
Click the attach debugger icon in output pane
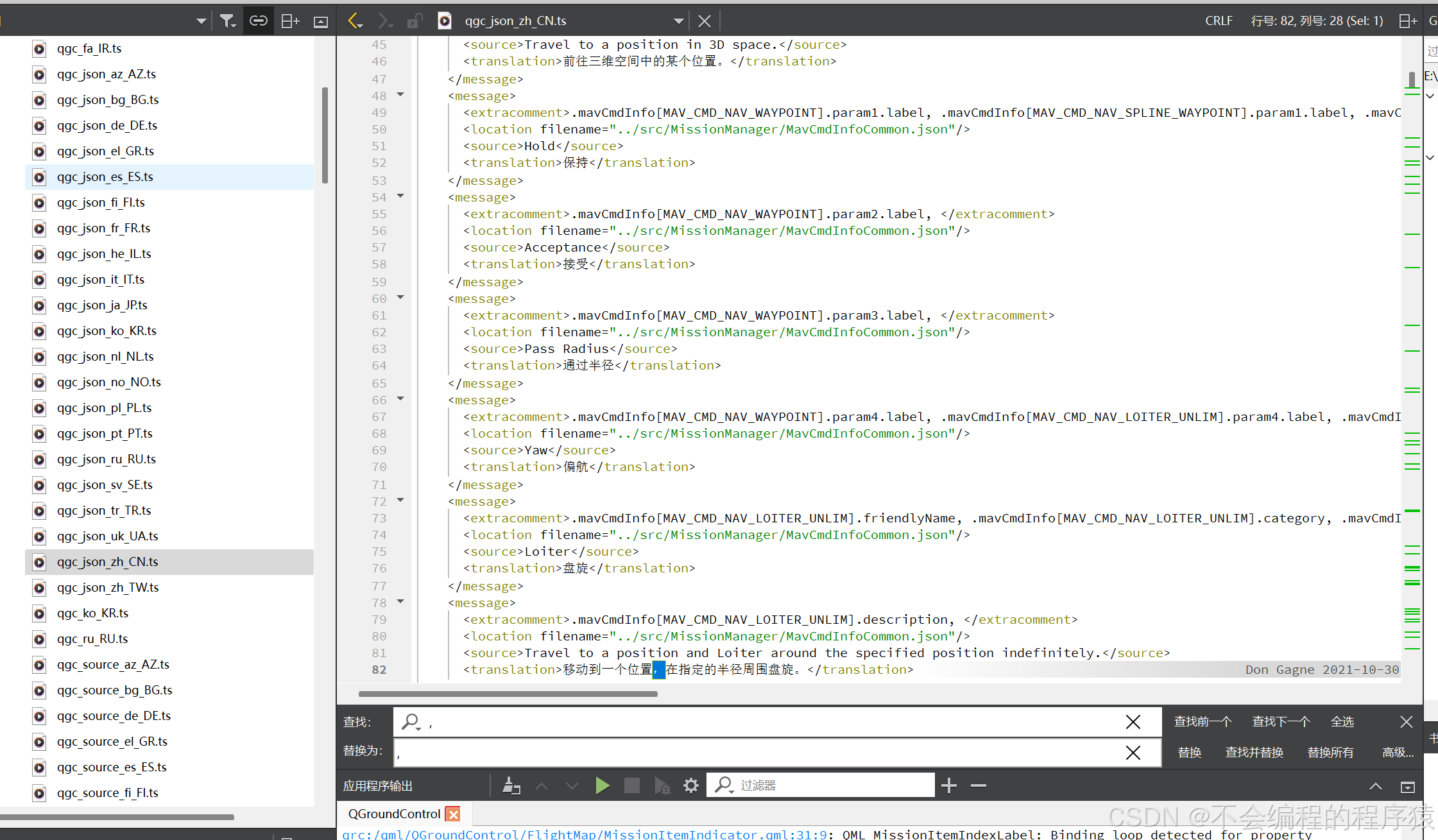pos(662,785)
